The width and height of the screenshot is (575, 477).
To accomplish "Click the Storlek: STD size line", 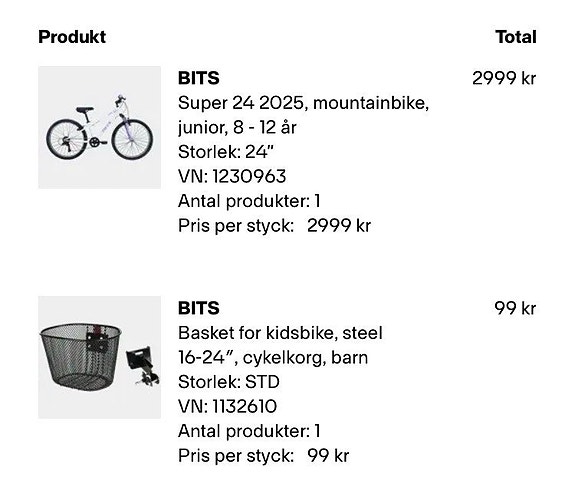I will click(x=229, y=382).
